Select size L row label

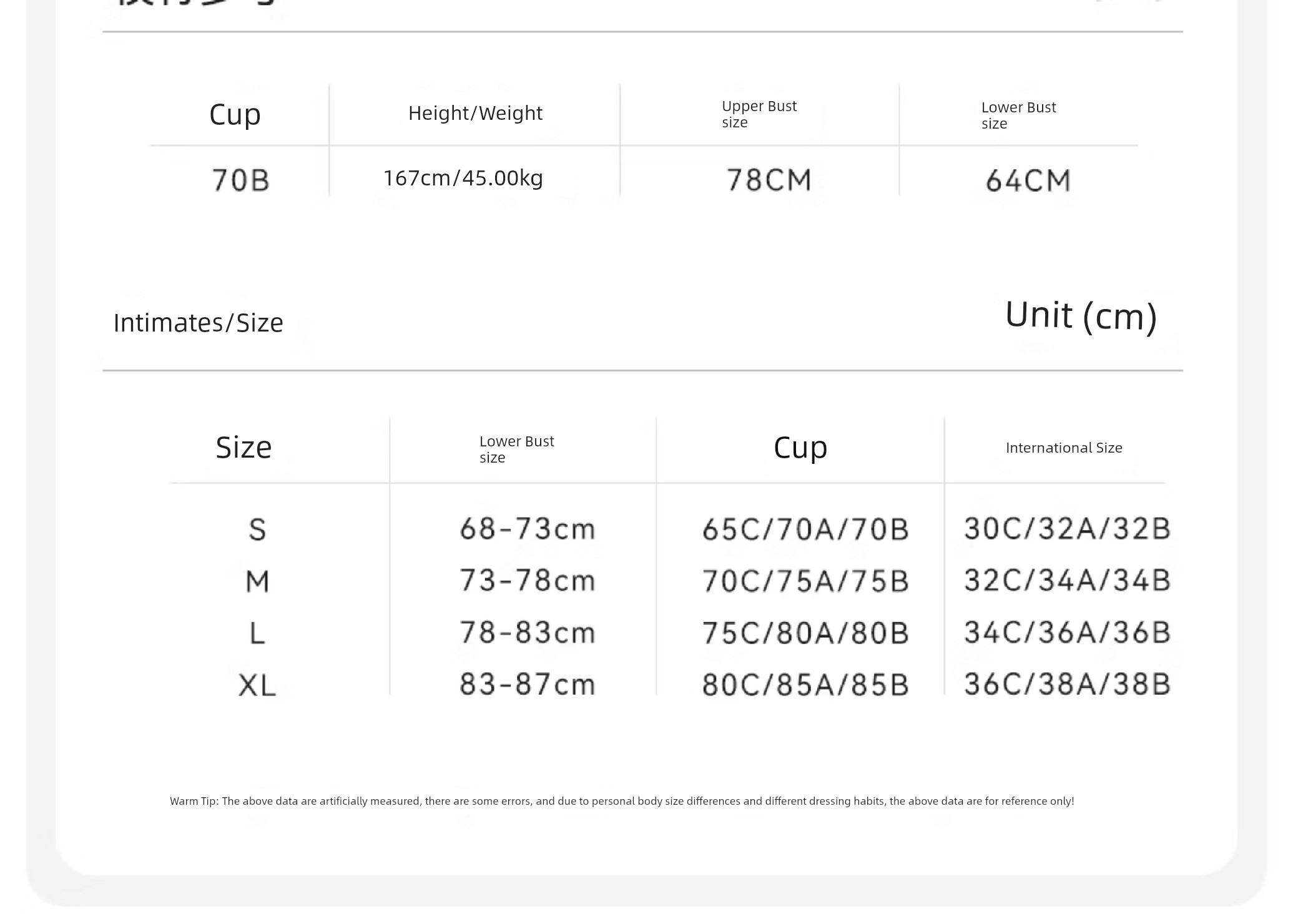coord(257,633)
